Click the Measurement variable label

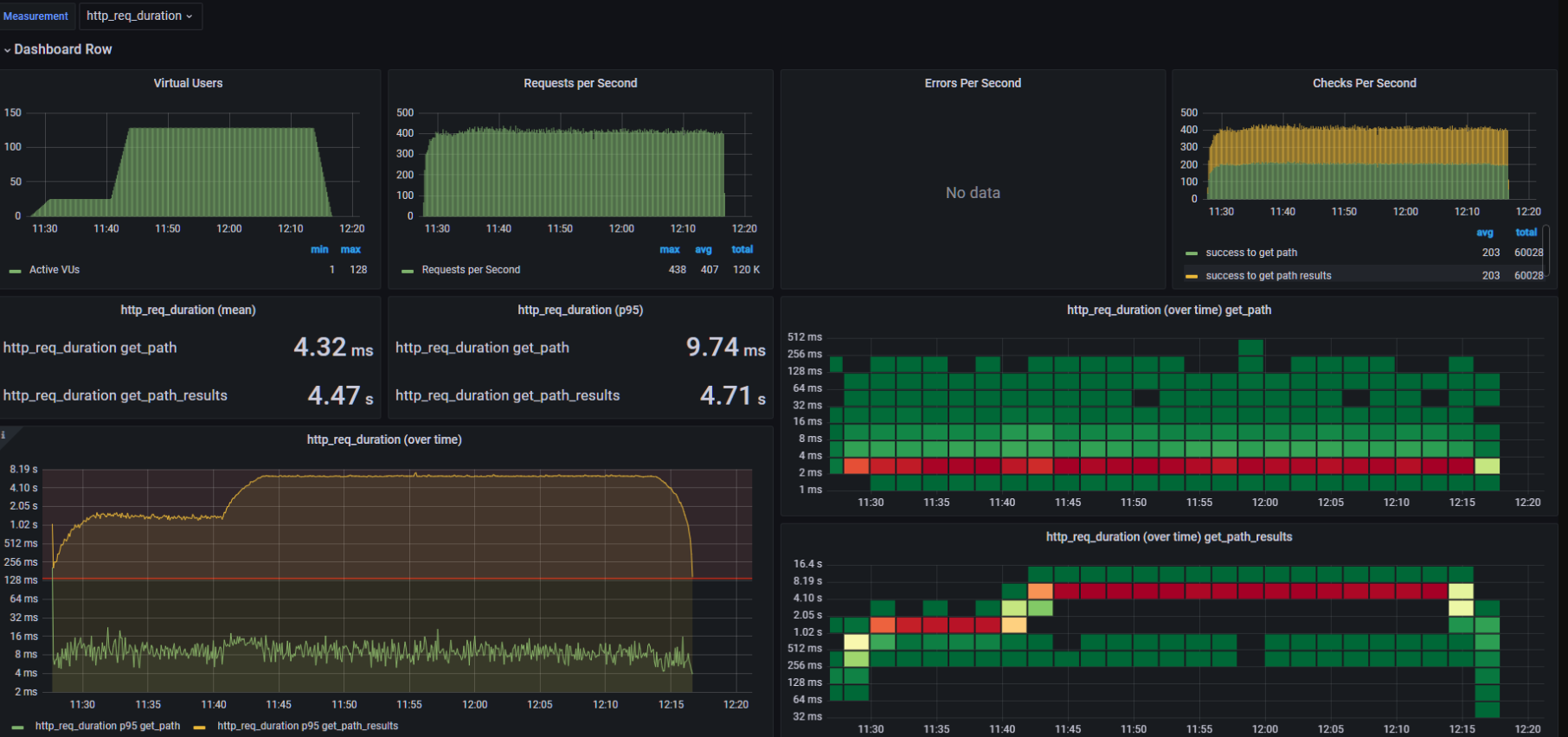point(35,16)
